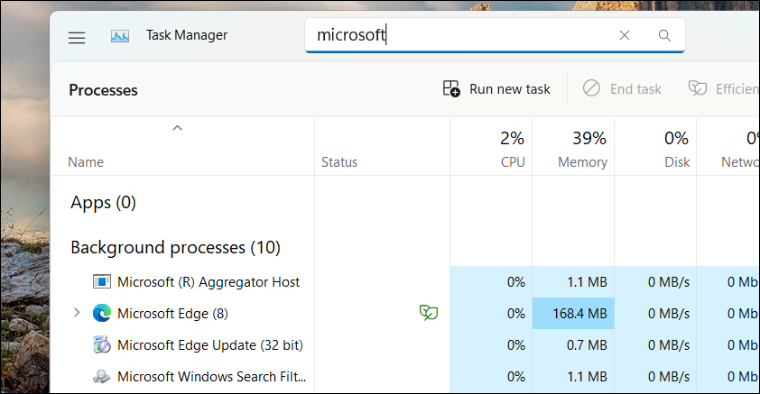
Task: Expand the Microsoft Edge (8) process group
Action: (x=77, y=313)
